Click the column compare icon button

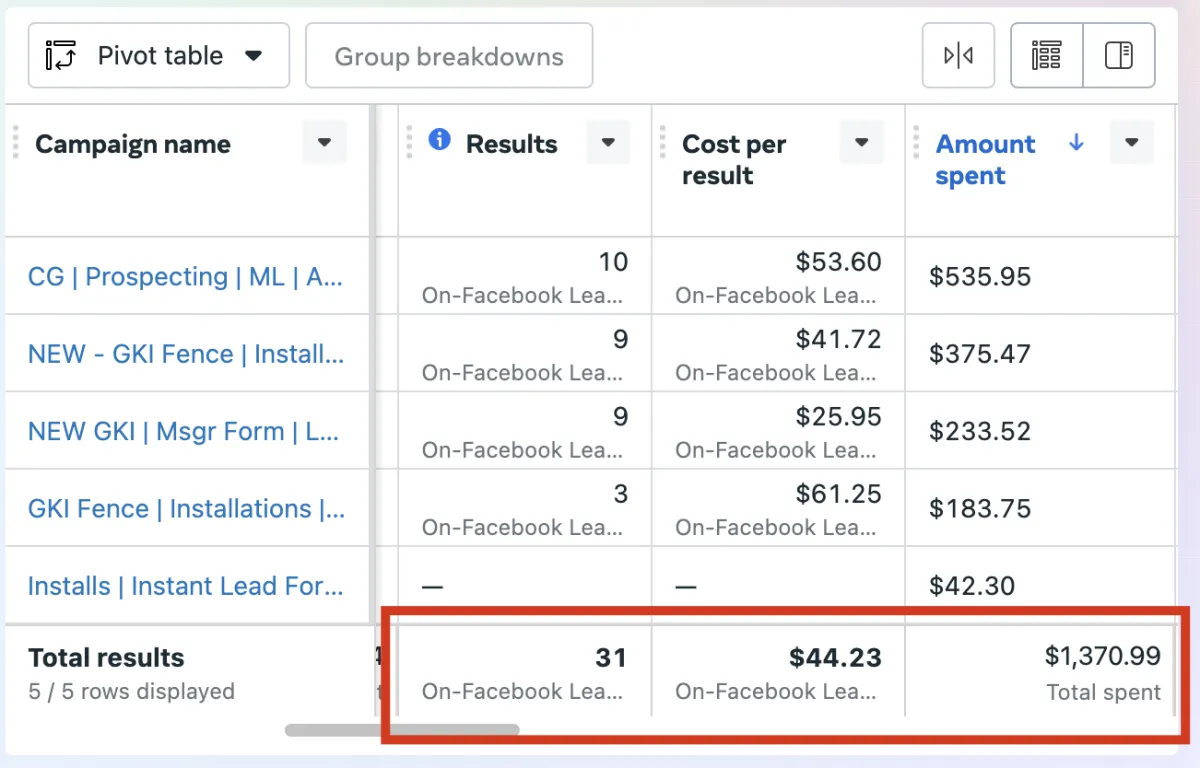(958, 56)
